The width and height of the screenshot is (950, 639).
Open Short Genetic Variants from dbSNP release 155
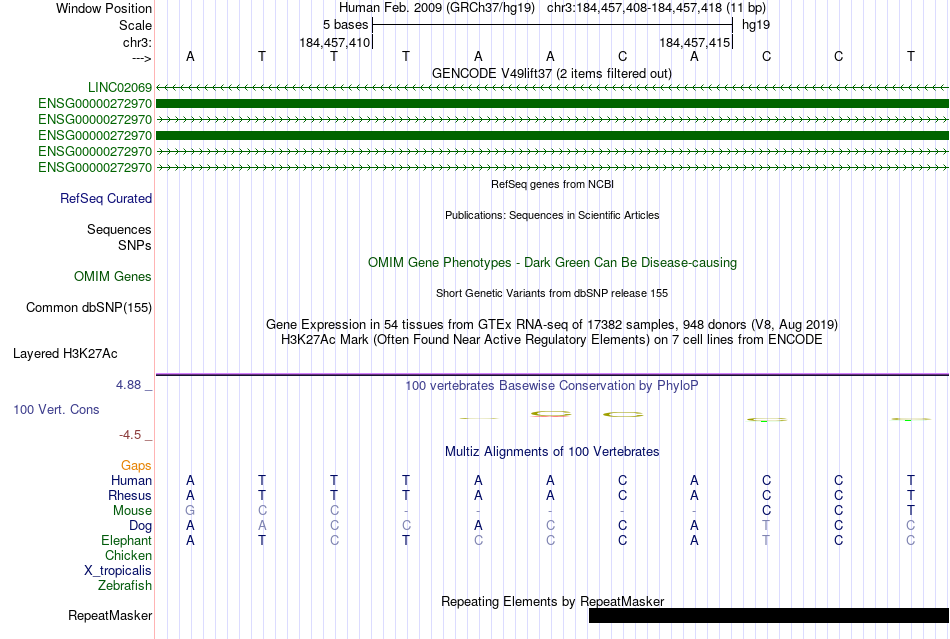click(552, 293)
